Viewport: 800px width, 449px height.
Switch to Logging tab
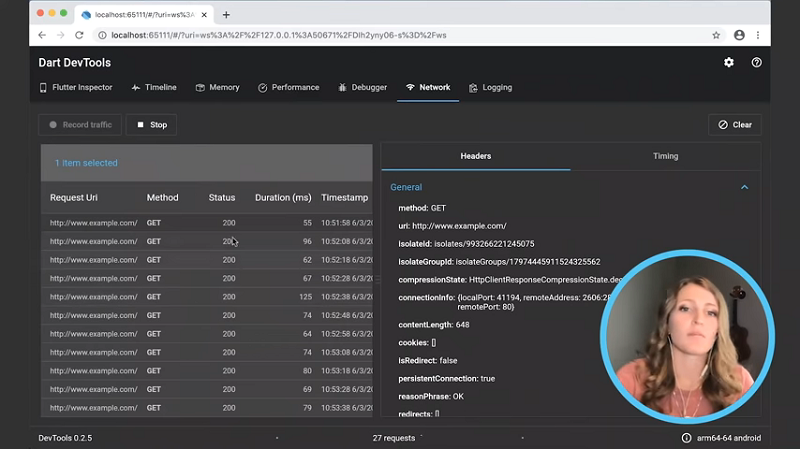[x=490, y=87]
